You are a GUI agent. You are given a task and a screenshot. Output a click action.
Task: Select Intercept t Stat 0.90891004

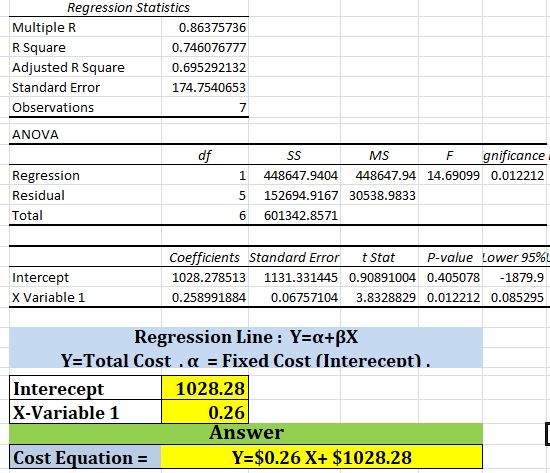click(379, 278)
